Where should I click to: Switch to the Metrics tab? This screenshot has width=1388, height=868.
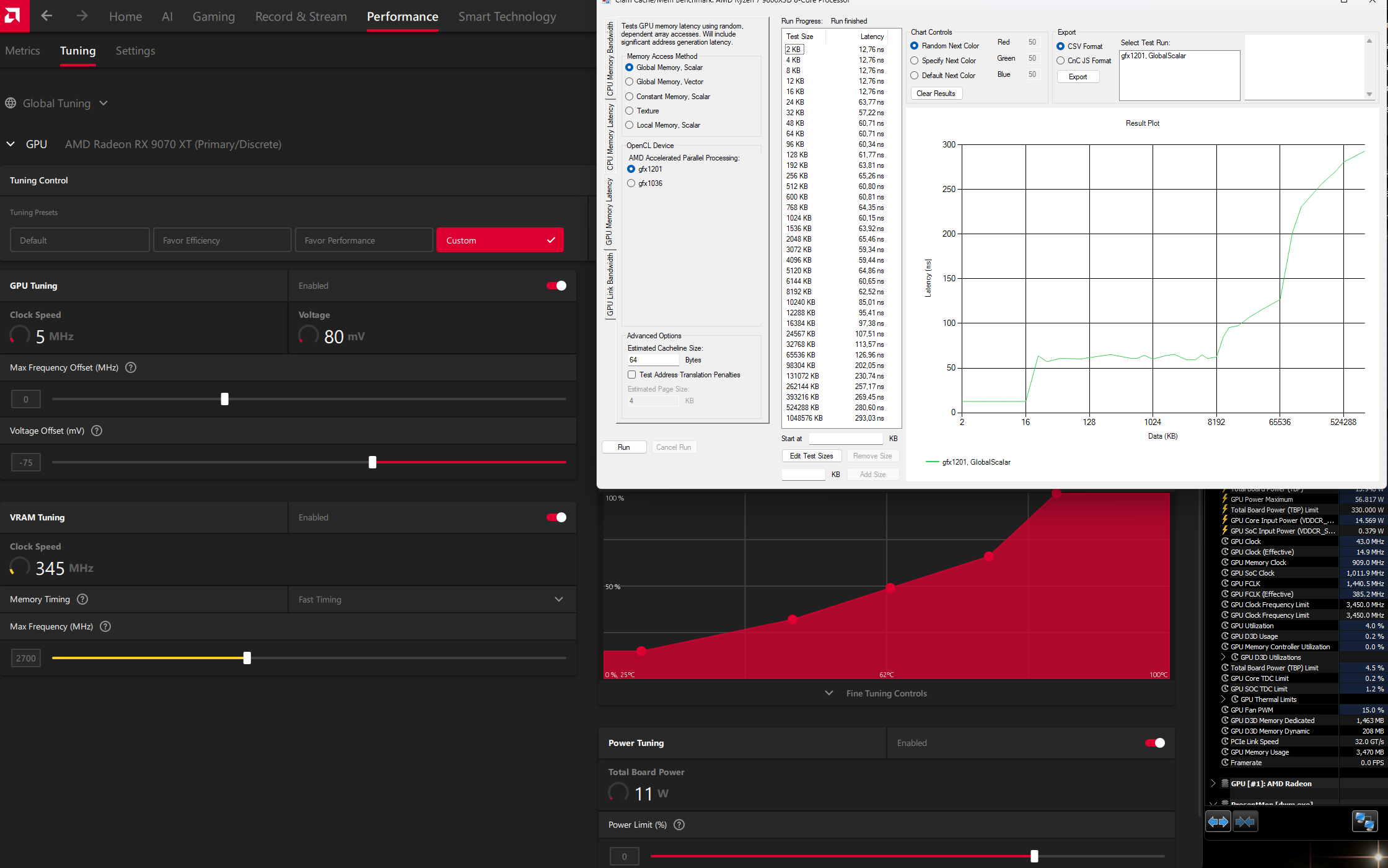pyautogui.click(x=22, y=51)
